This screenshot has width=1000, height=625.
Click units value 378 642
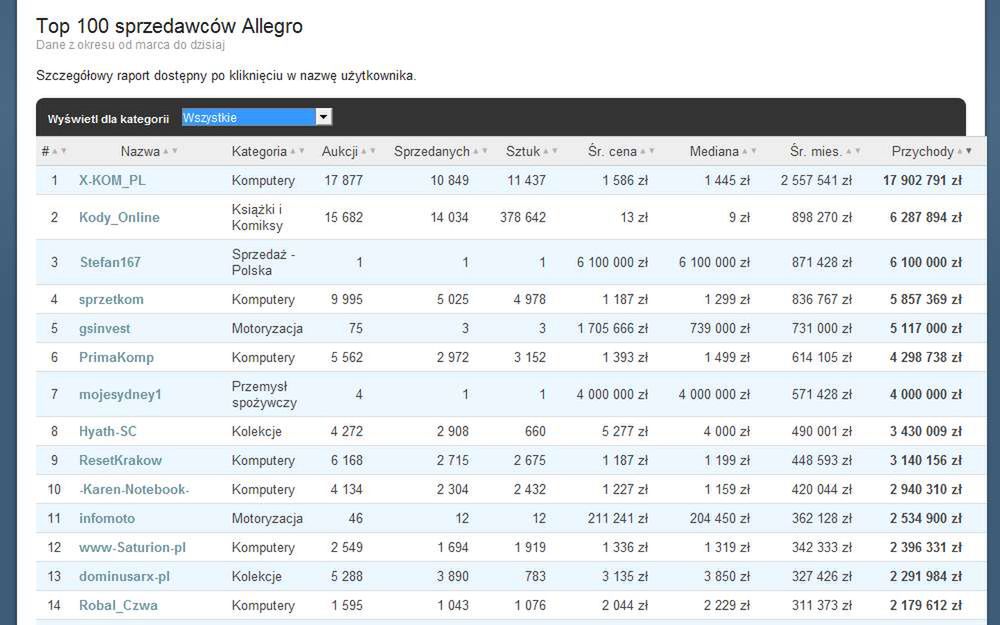pos(523,217)
